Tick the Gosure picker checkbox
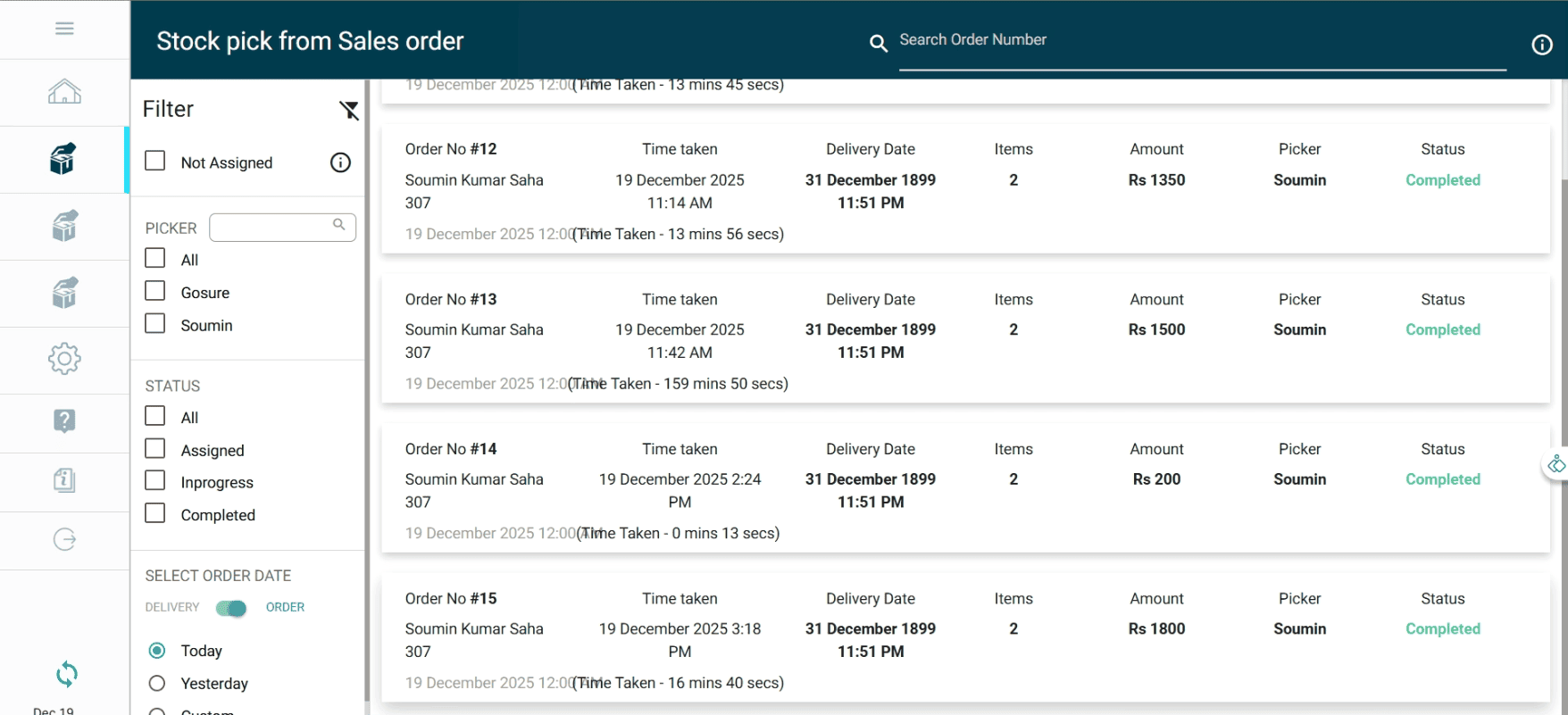The width and height of the screenshot is (1568, 715). [x=155, y=291]
